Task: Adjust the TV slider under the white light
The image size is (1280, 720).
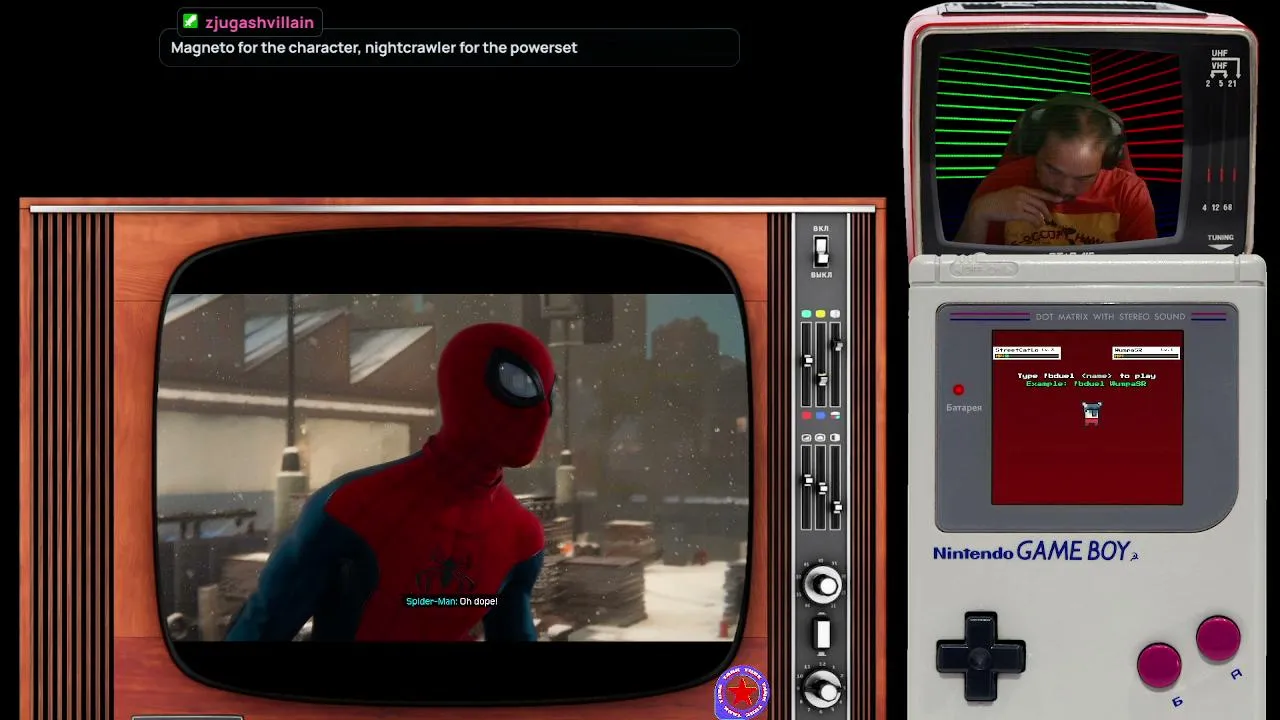Action: tap(836, 363)
